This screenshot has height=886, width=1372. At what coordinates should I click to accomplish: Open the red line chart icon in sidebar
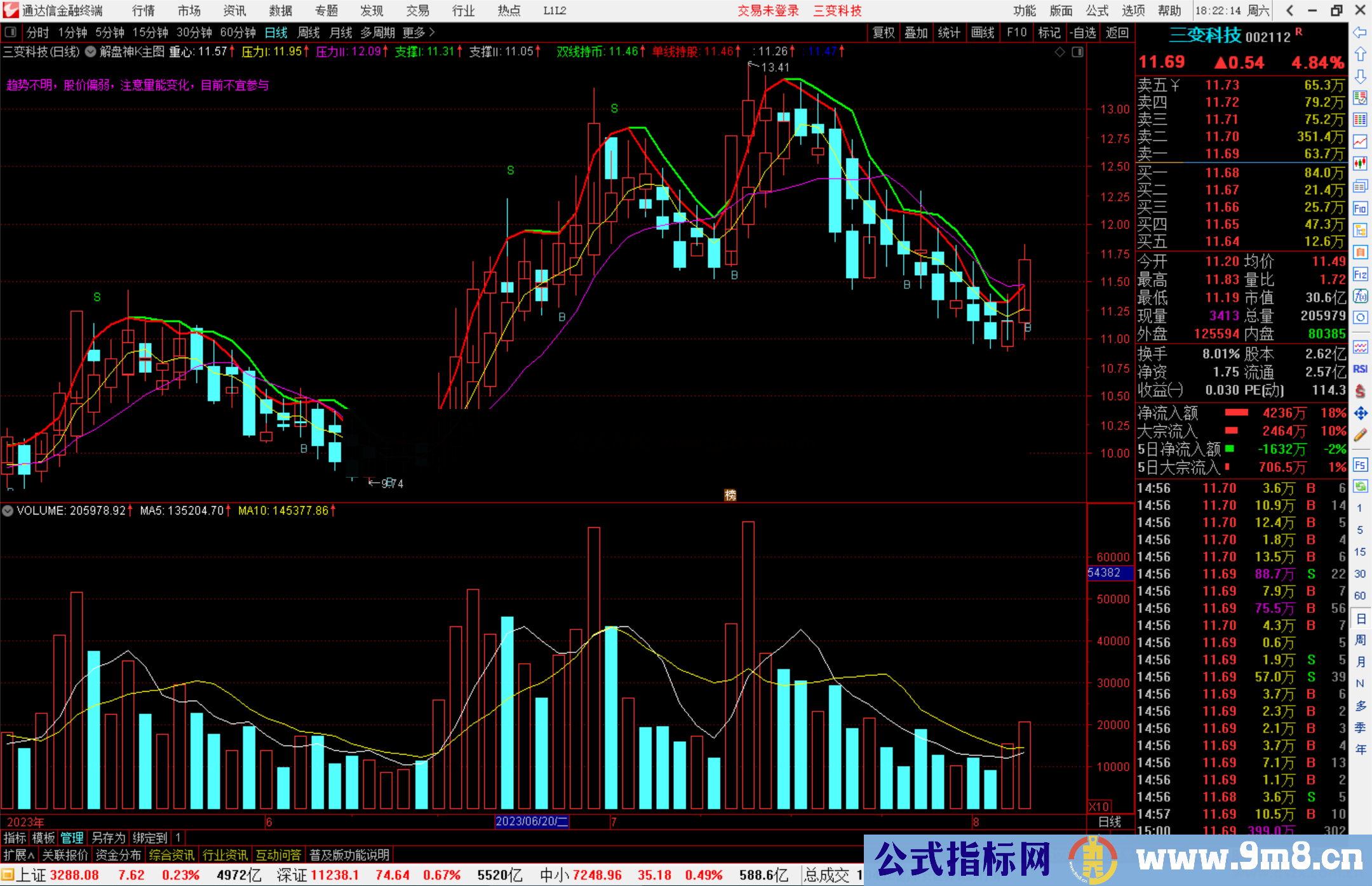(x=1360, y=142)
